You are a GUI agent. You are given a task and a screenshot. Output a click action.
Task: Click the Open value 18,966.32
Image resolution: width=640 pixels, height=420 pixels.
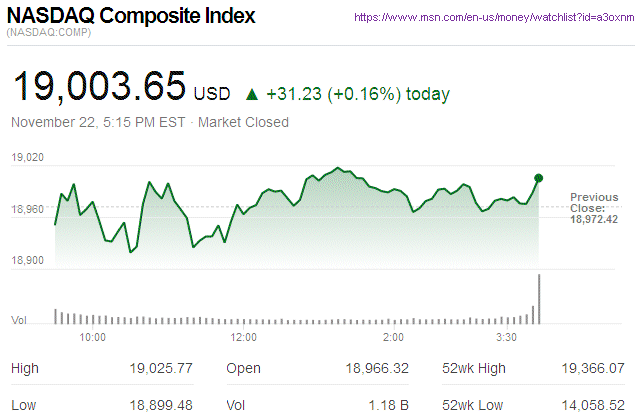click(375, 369)
